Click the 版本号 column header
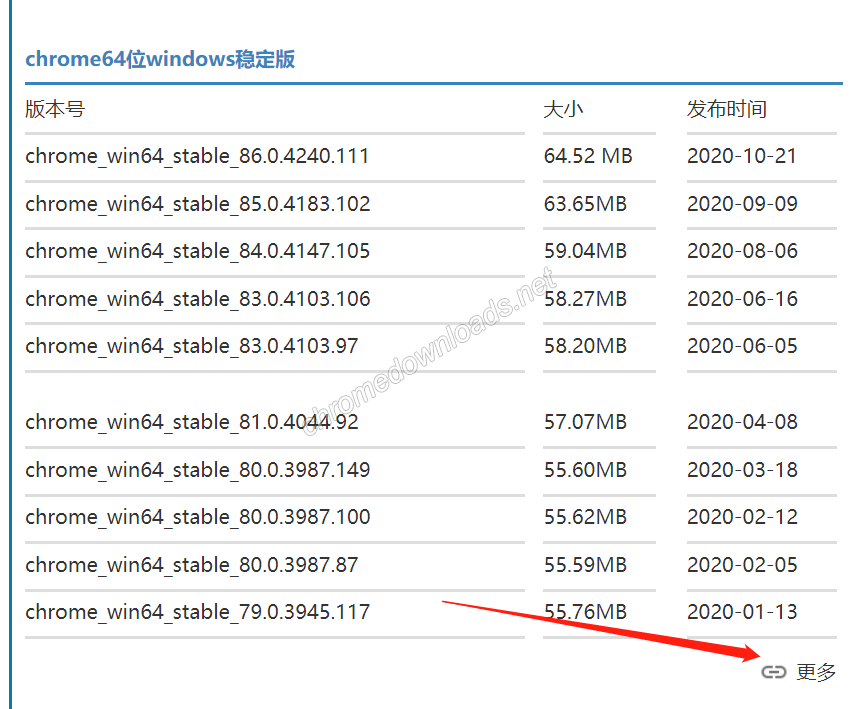 pyautogui.click(x=56, y=109)
